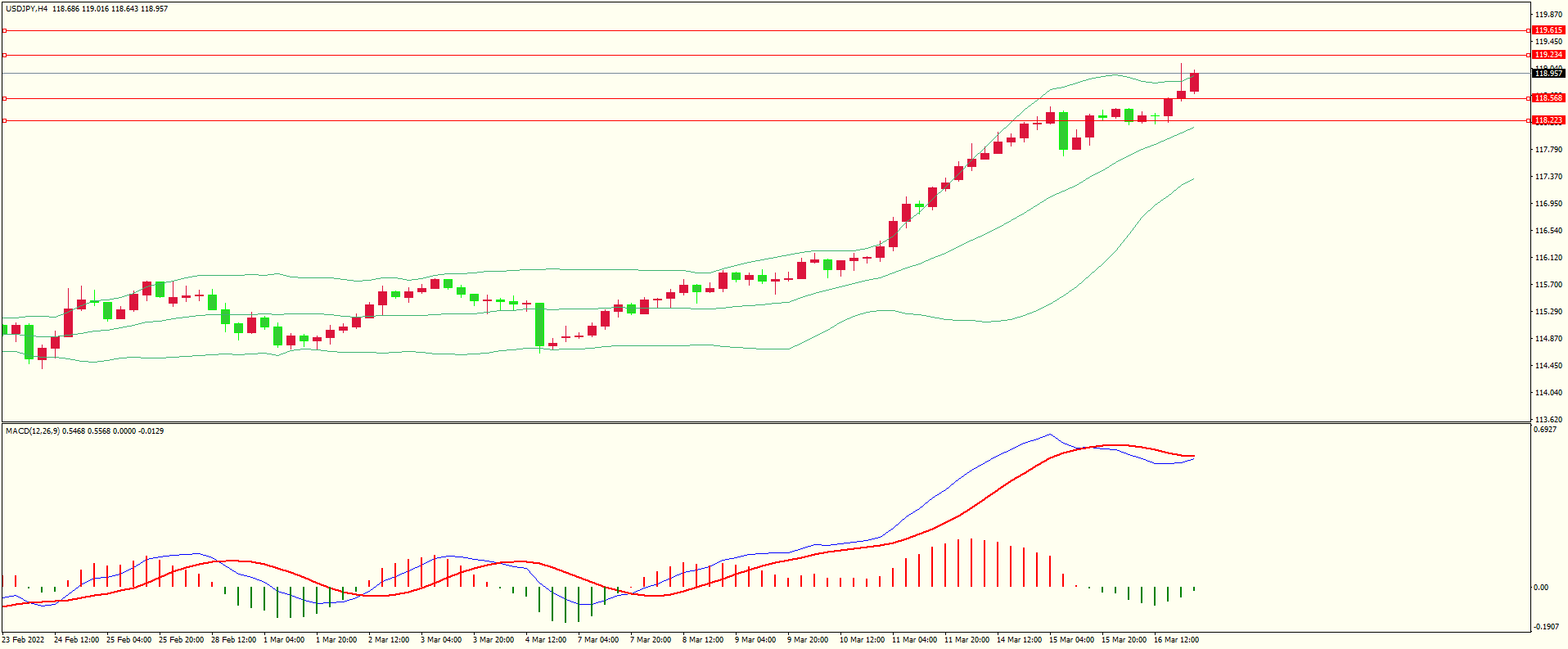Click the 117.790 price axis value

[x=1548, y=150]
